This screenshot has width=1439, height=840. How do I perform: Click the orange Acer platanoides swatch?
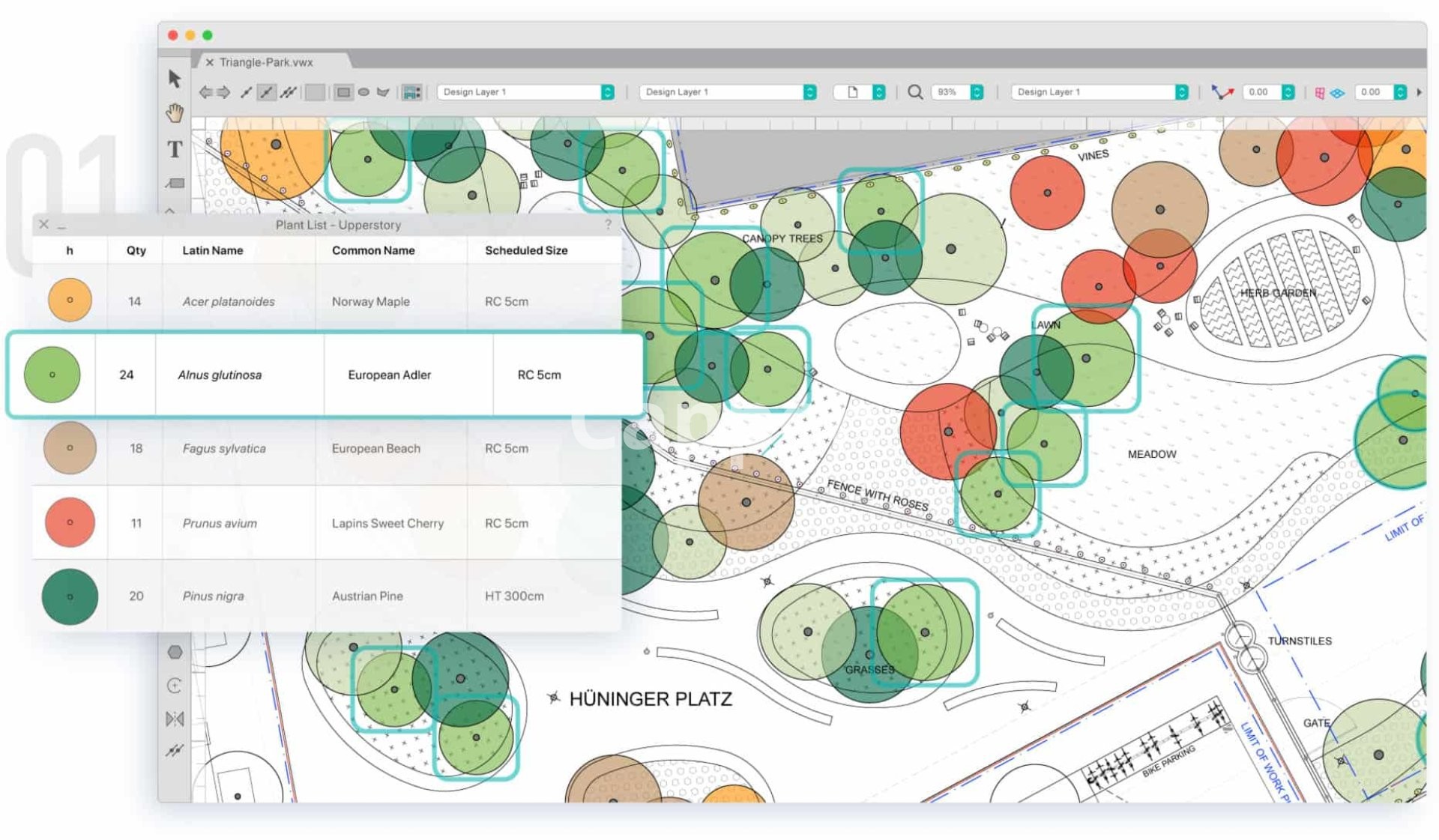pos(70,300)
